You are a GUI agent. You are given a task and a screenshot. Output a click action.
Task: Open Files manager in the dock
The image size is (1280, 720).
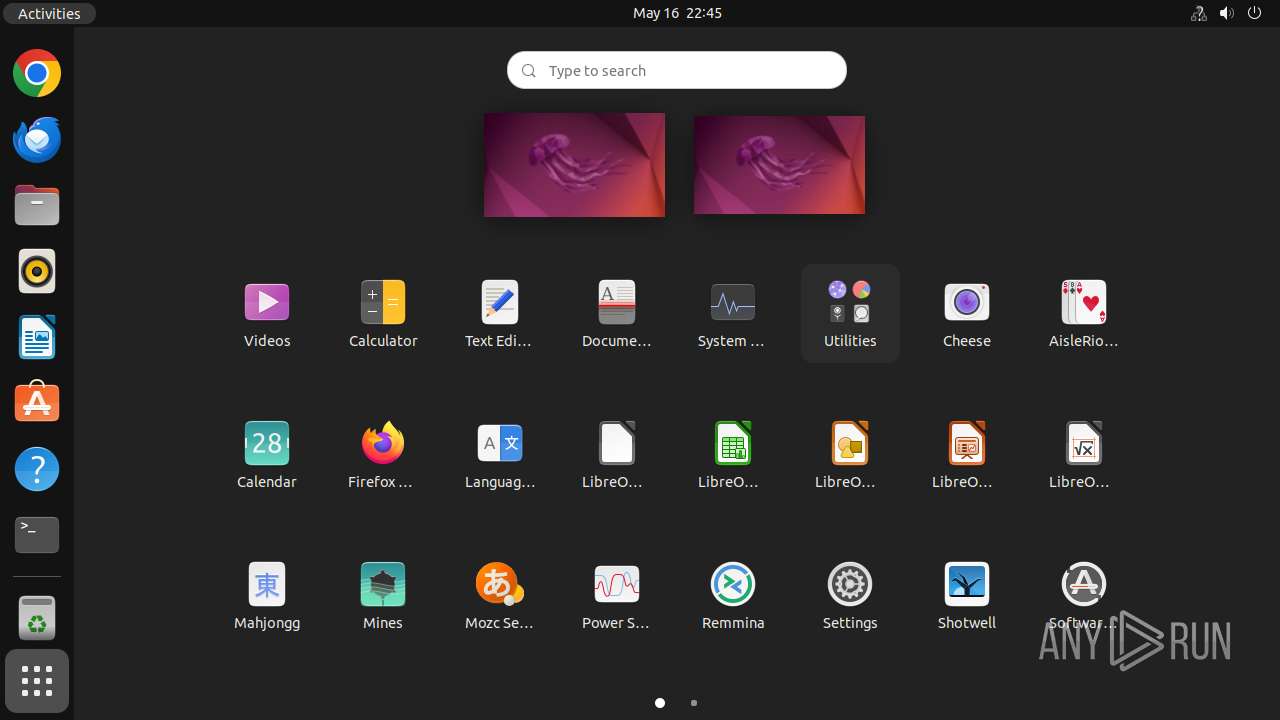tap(37, 206)
